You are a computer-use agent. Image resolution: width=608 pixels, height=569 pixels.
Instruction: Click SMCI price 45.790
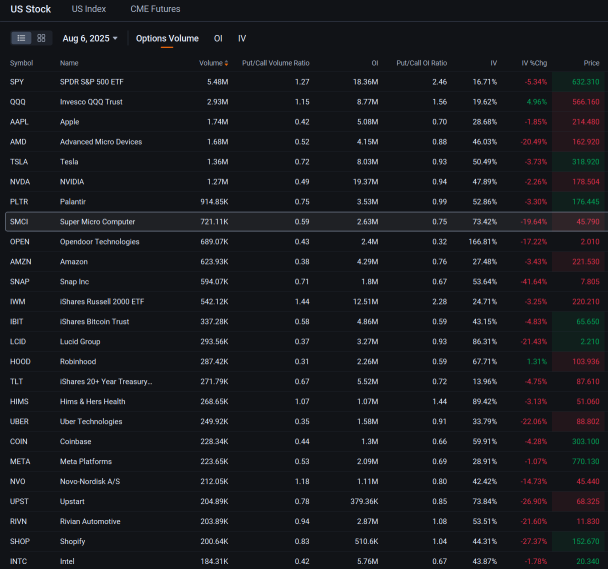[588, 222]
